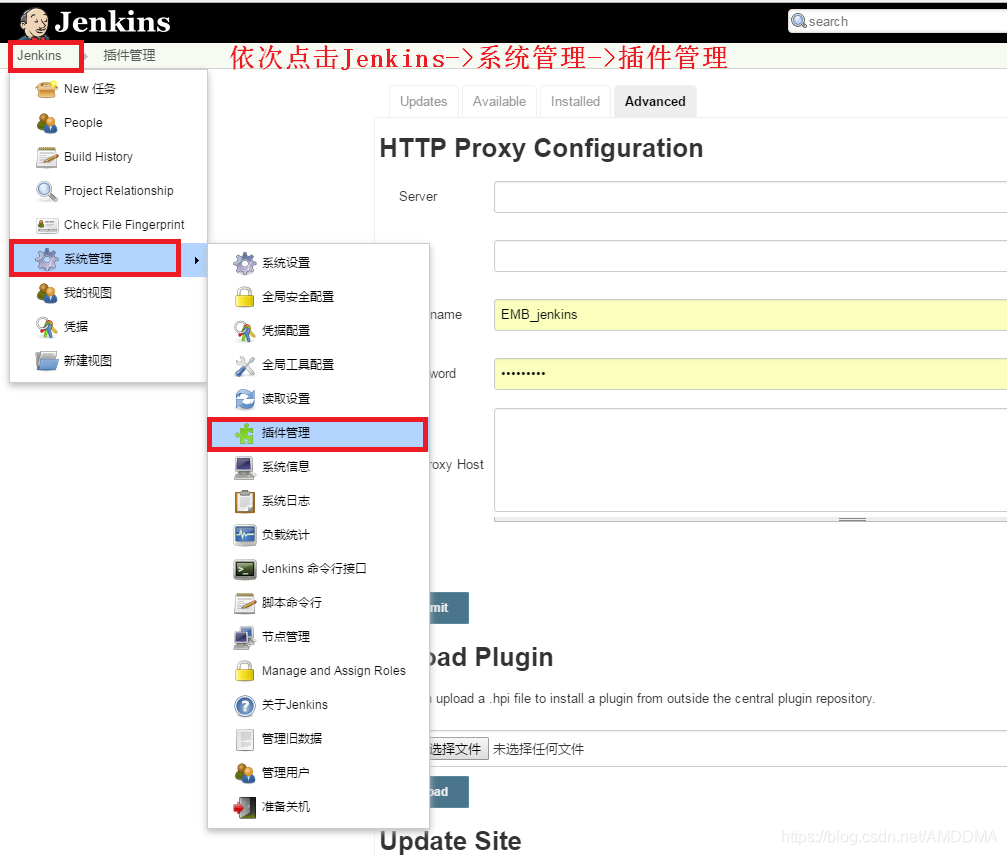Screen dimensions: 1007x855
Task: Click the 插件管理 puzzle piece icon
Action: tap(245, 433)
